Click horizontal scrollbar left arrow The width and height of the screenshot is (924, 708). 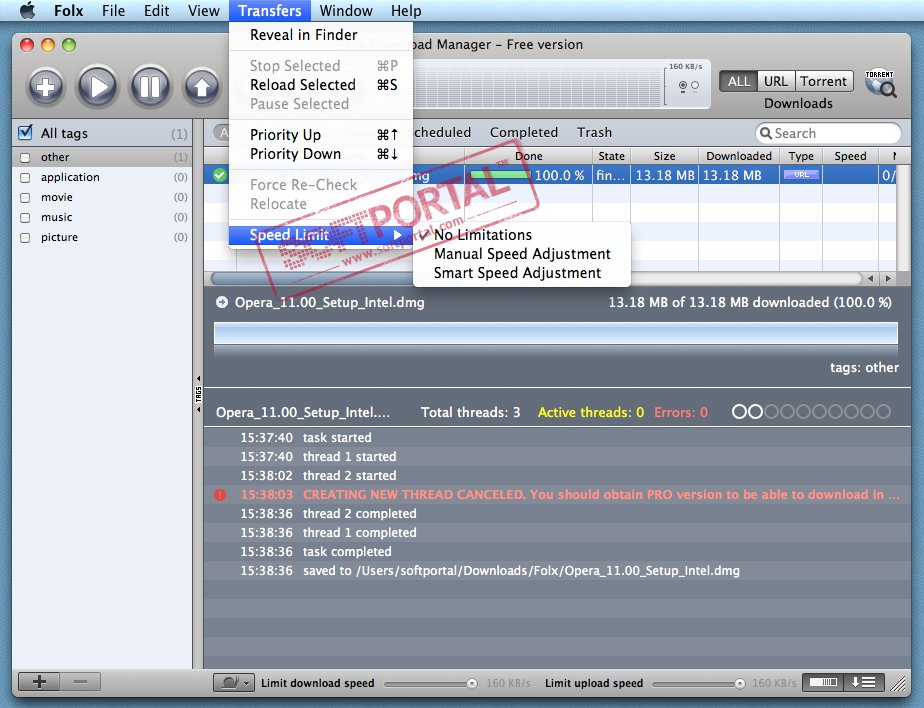(870, 278)
